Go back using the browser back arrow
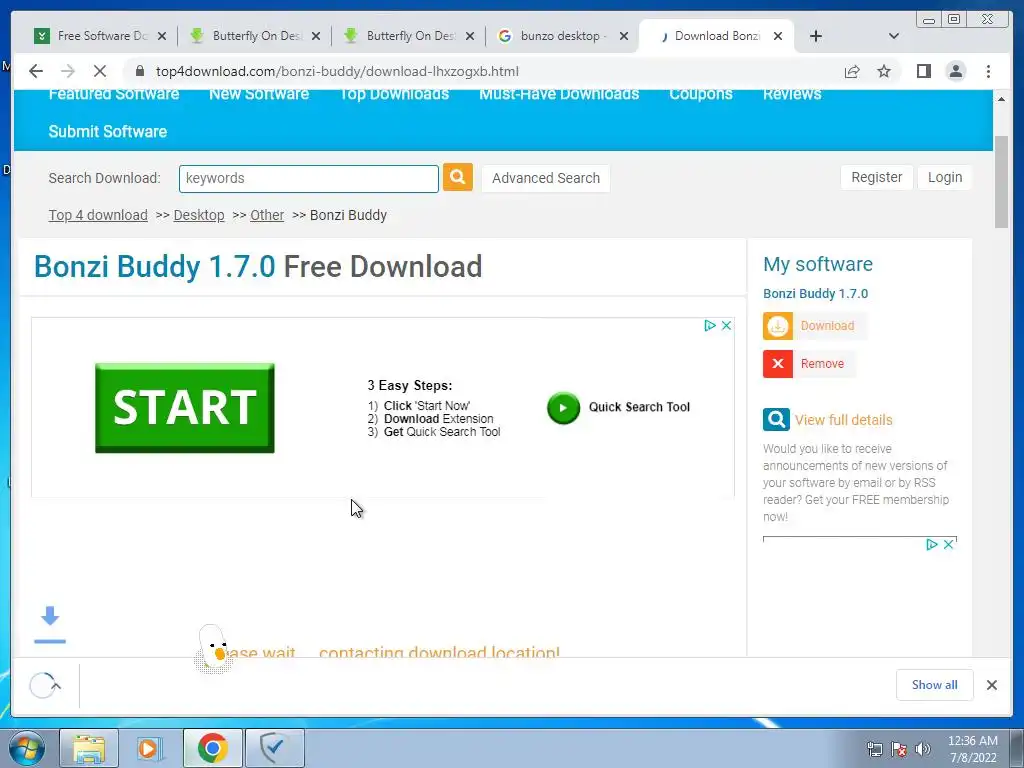1024x768 pixels. pos(36,71)
